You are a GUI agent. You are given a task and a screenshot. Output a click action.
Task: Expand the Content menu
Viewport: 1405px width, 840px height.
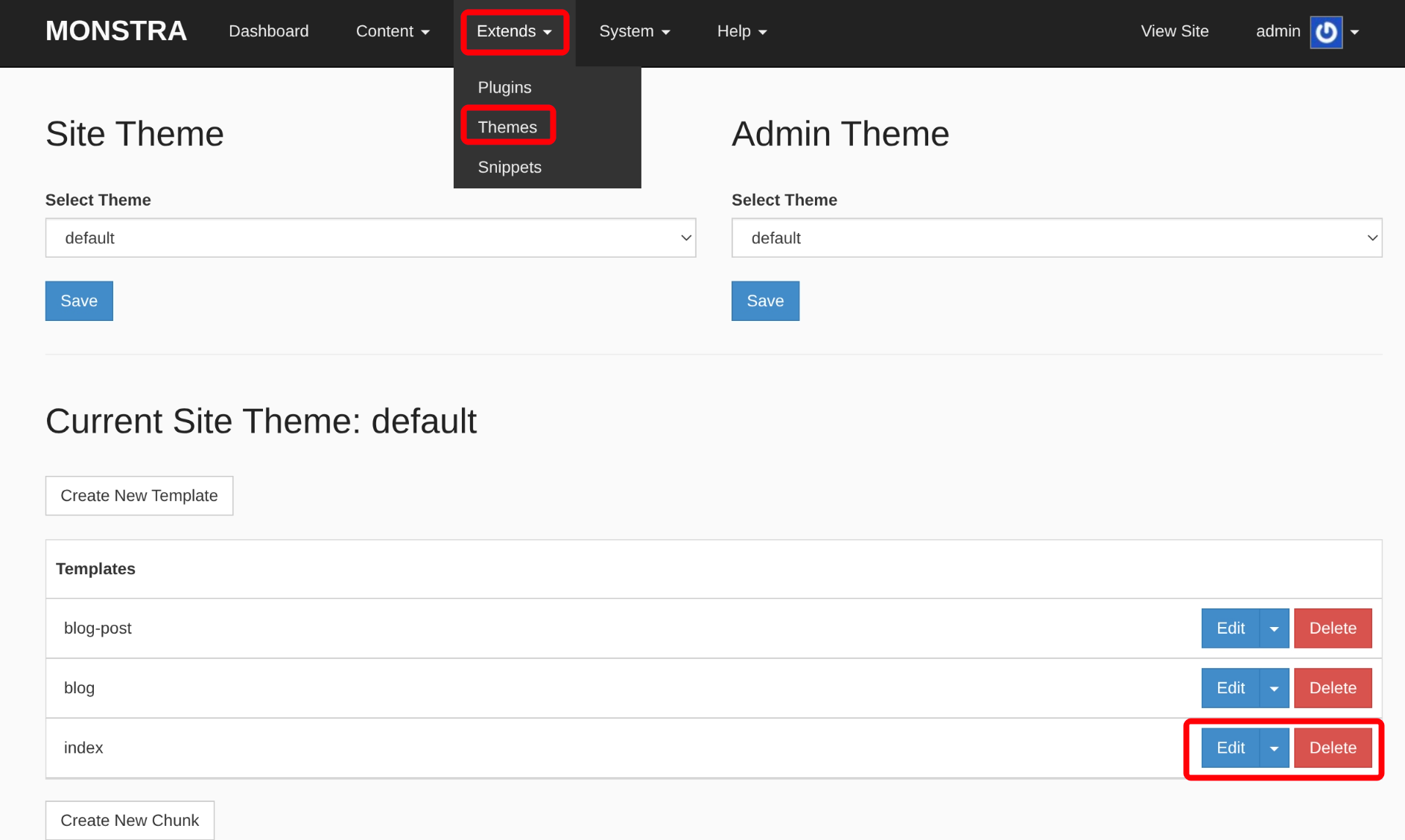click(393, 31)
